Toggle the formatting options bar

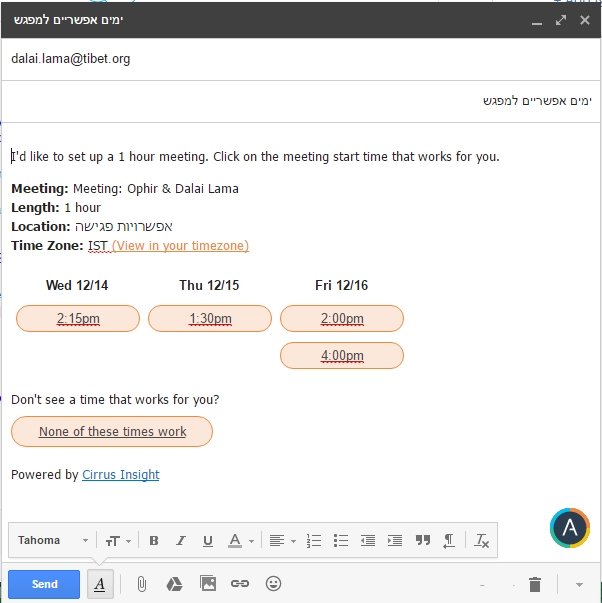pyautogui.click(x=99, y=584)
